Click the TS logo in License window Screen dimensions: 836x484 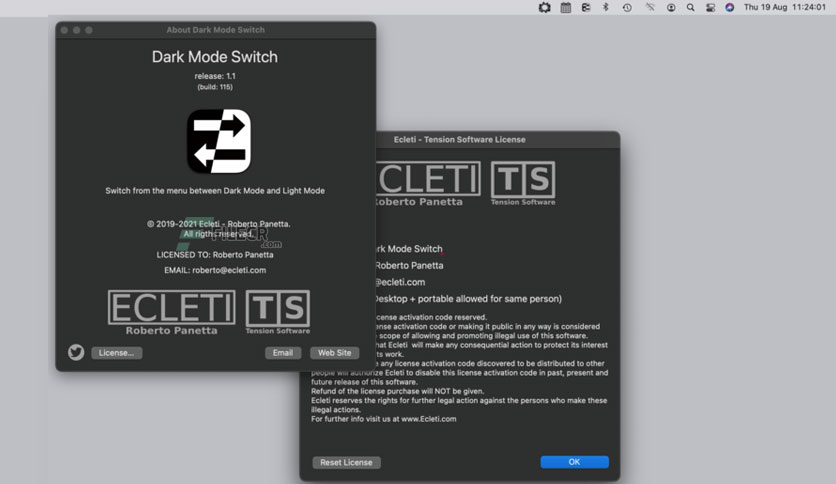click(522, 183)
